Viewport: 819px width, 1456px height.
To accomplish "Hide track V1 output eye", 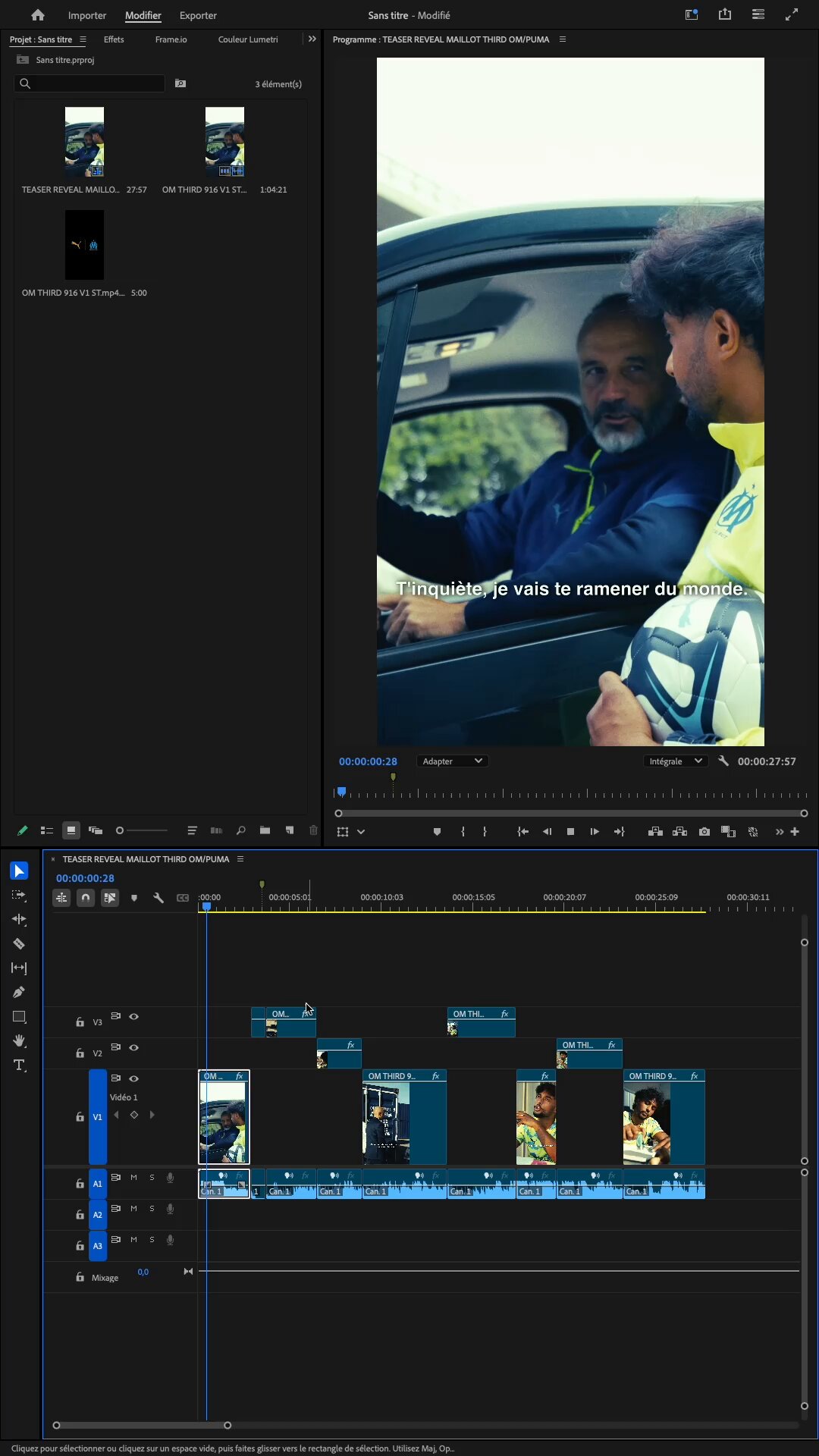I will (133, 1078).
